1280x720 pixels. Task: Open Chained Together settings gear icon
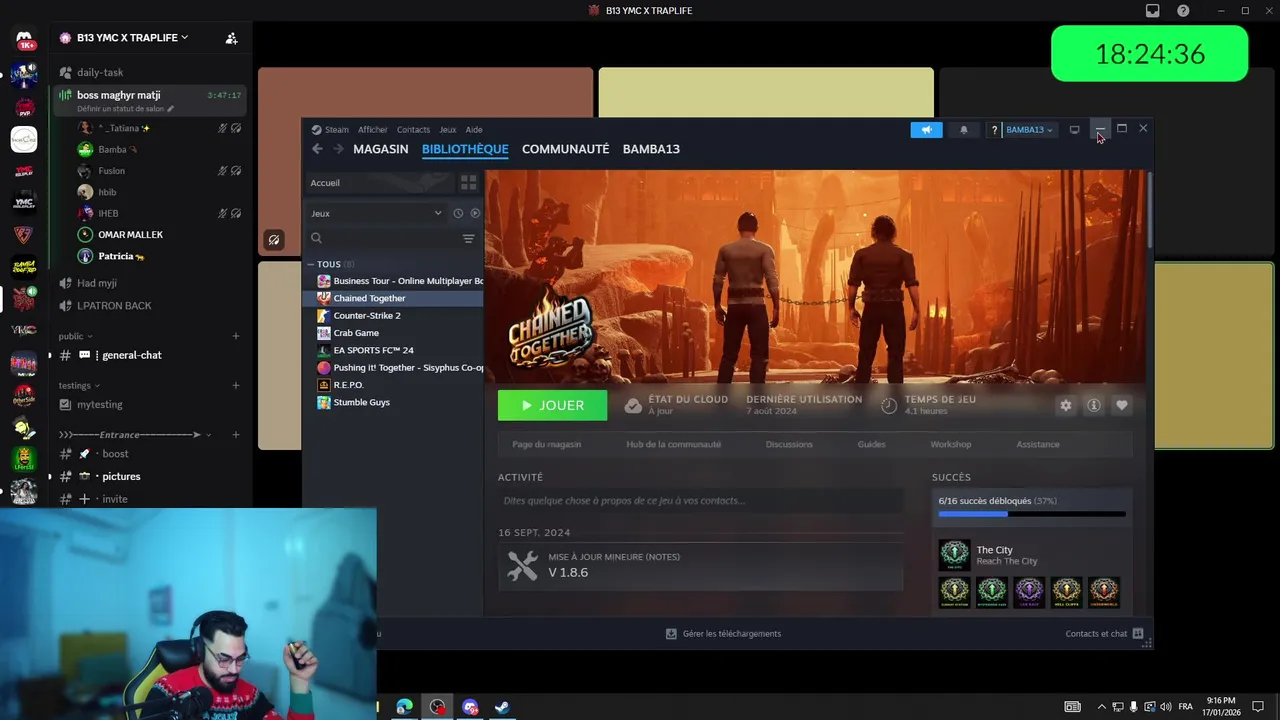tap(1066, 405)
